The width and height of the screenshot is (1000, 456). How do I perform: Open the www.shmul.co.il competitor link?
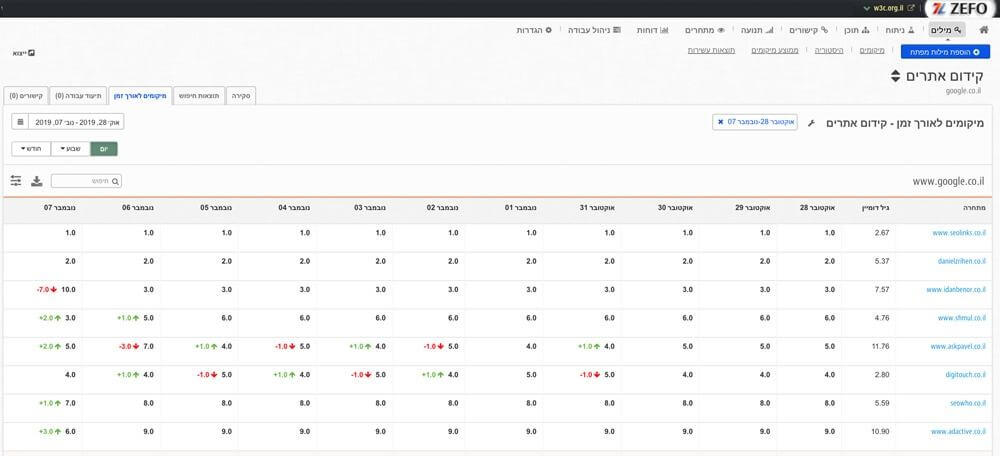[x=962, y=318]
